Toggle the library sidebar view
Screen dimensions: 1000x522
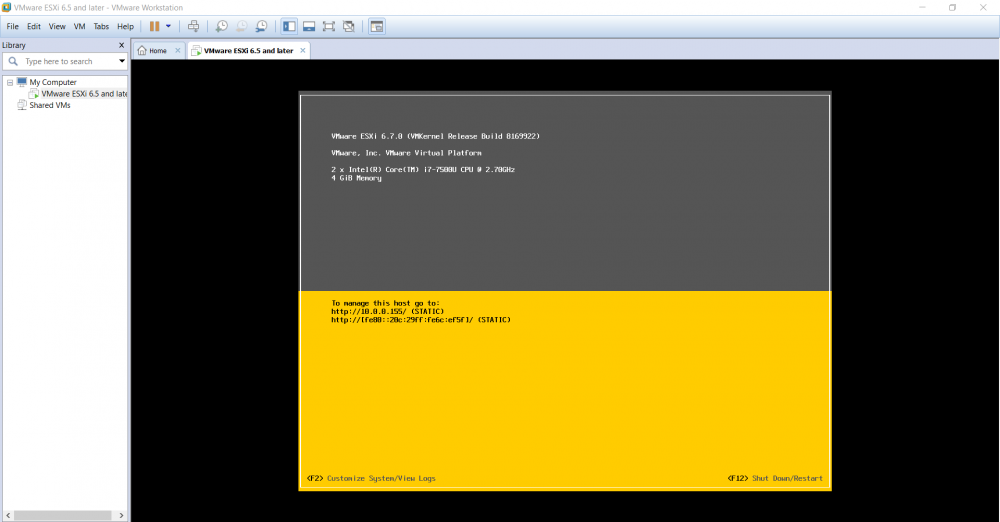coord(290,26)
